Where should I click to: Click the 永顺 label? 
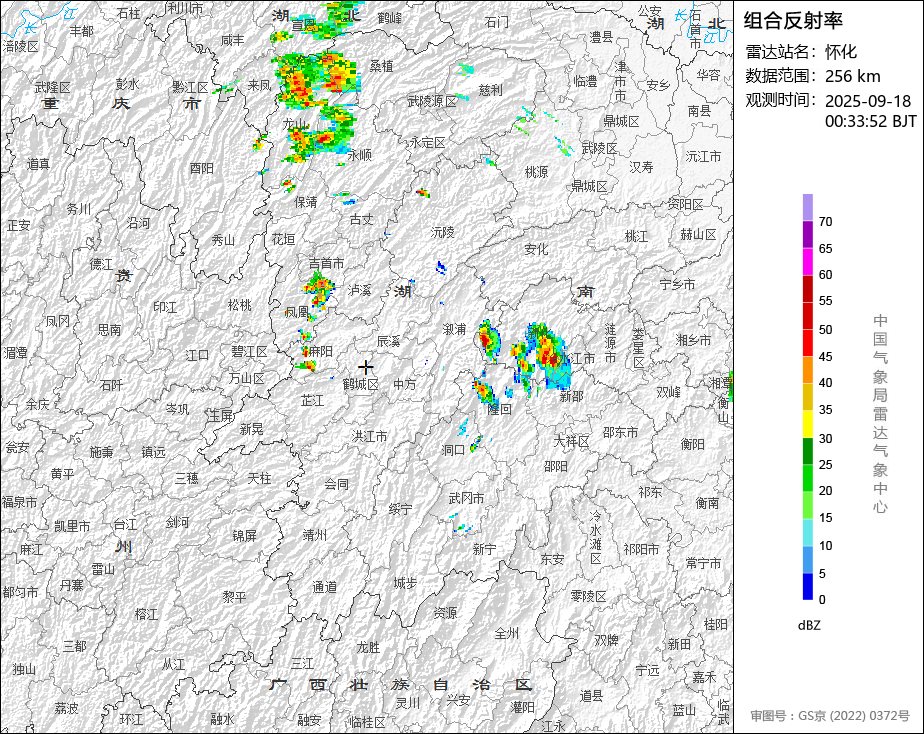pyautogui.click(x=359, y=156)
